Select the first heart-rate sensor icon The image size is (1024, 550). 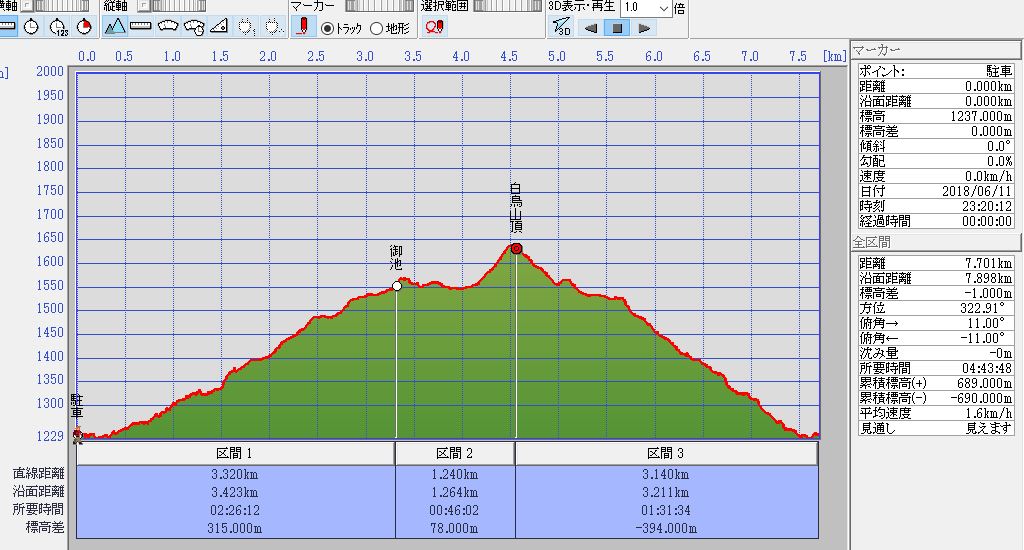pyautogui.click(x=246, y=27)
